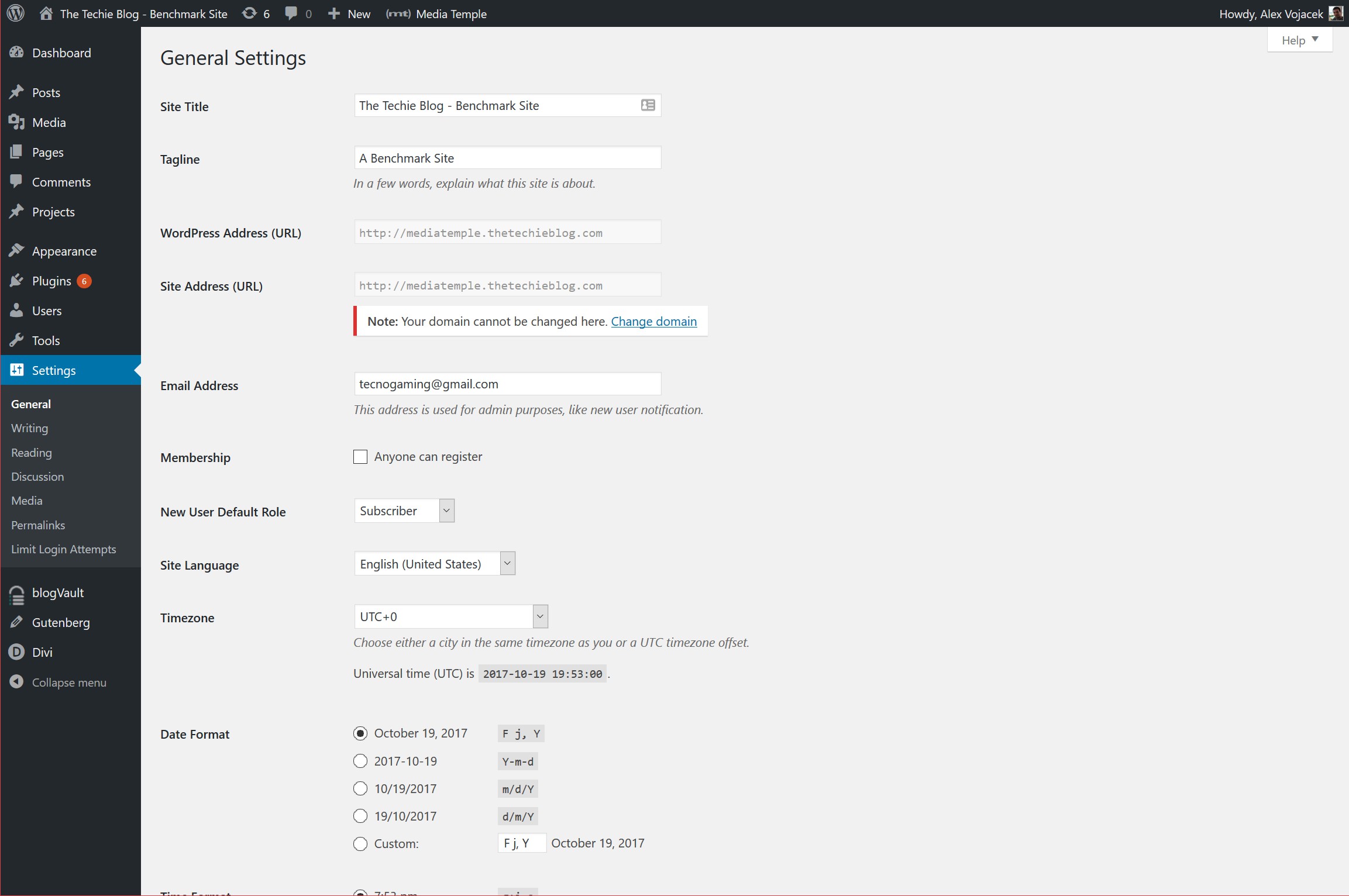Open the Discussion settings submenu
This screenshot has width=1349, height=896.
(x=37, y=477)
